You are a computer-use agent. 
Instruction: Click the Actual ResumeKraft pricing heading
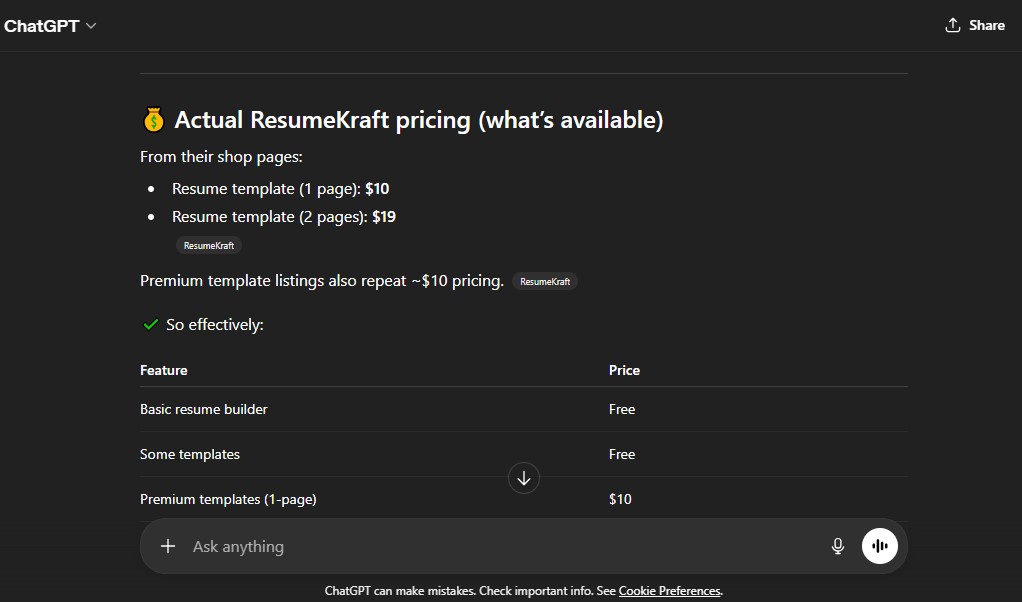click(x=418, y=119)
